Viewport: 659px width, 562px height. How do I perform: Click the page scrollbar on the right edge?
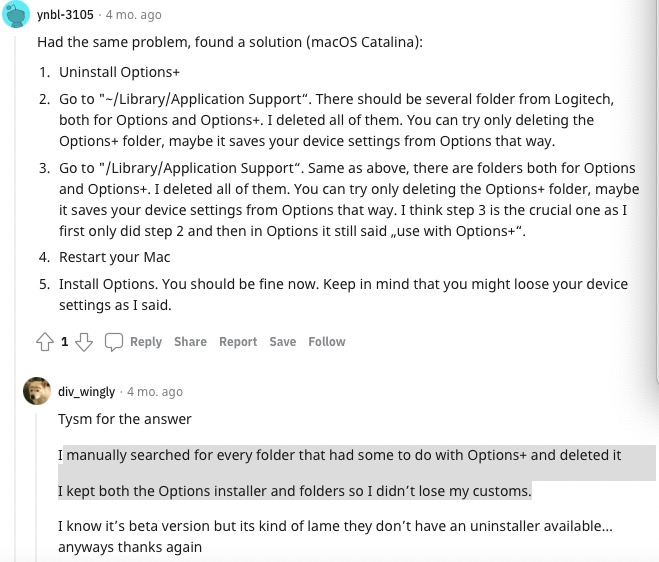tap(656, 200)
